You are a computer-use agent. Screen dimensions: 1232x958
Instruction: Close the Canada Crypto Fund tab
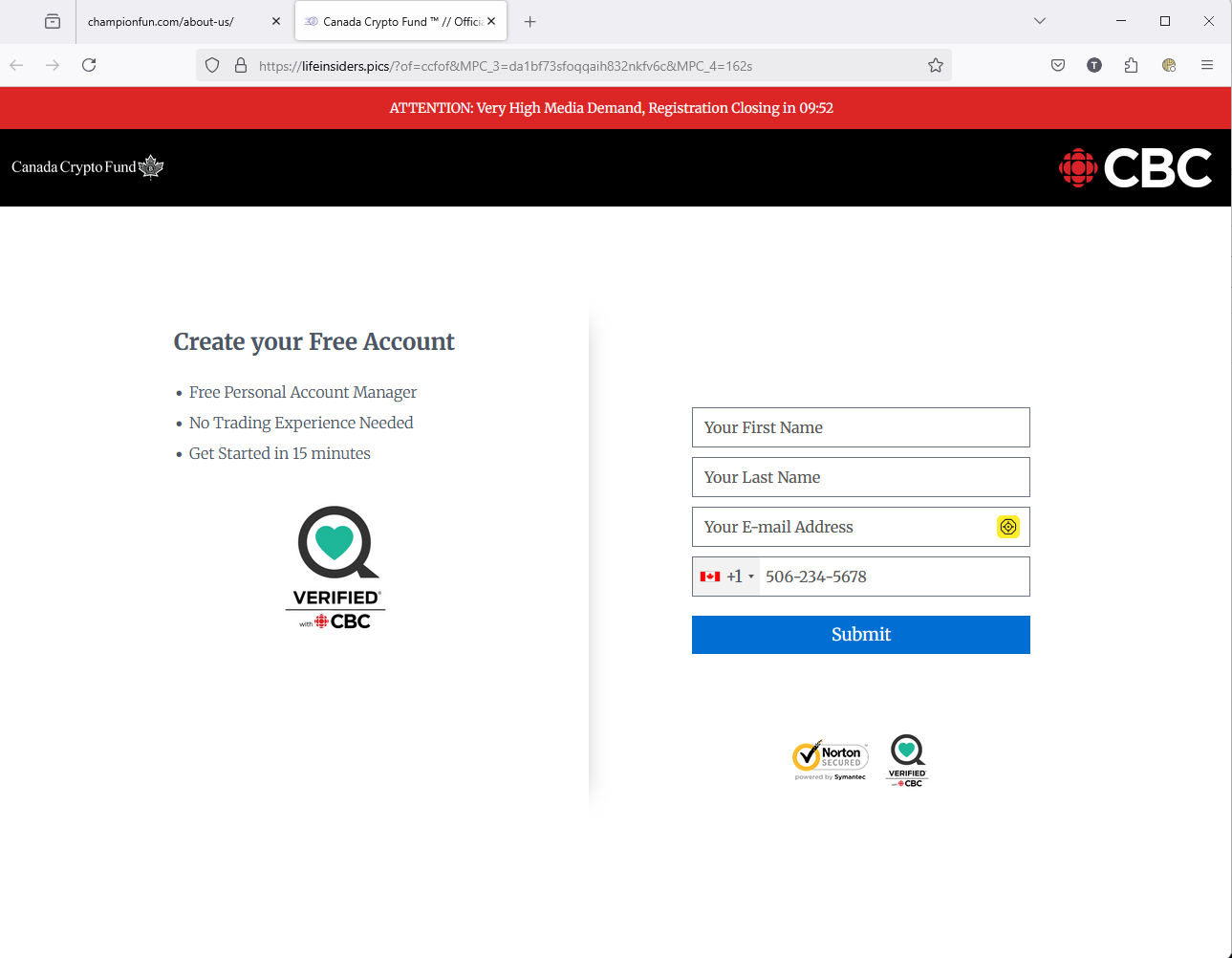tap(491, 21)
